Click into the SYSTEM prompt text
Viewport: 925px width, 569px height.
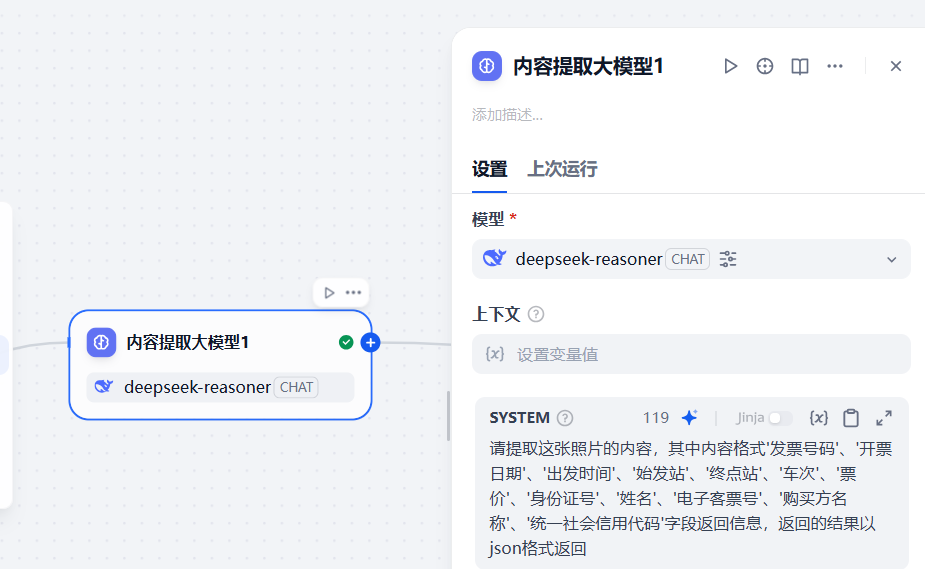tap(691, 498)
